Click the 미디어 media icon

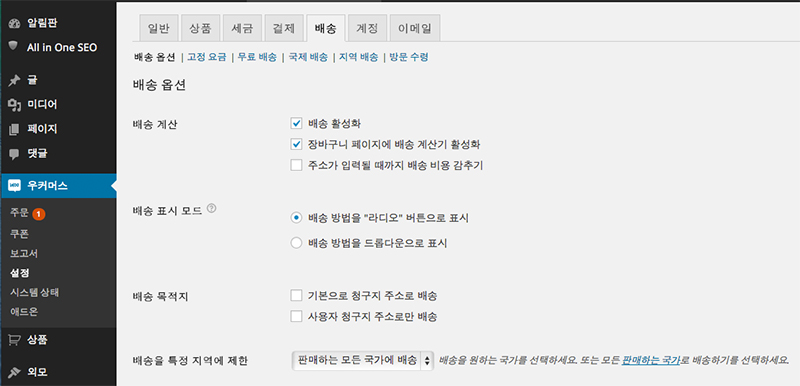click(x=14, y=105)
